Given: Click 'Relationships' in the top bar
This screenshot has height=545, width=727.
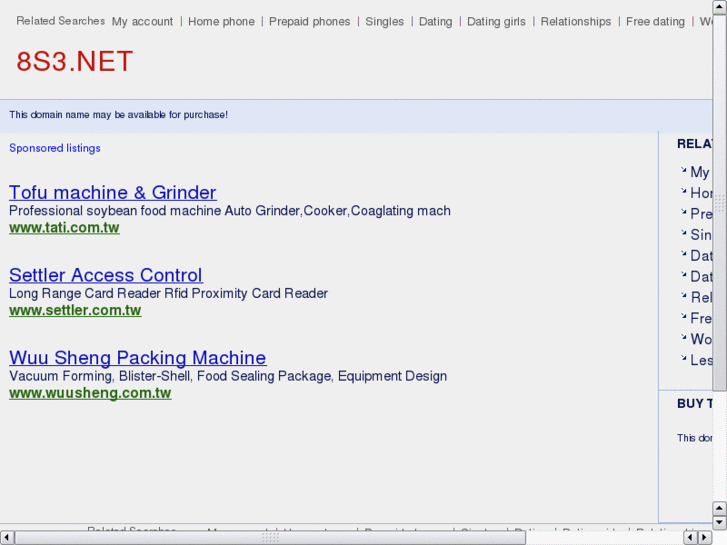Looking at the screenshot, I should pos(576,22).
